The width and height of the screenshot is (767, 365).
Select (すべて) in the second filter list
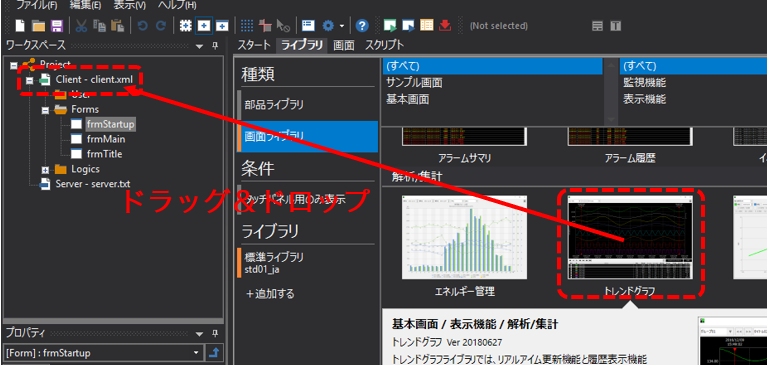tap(693, 66)
